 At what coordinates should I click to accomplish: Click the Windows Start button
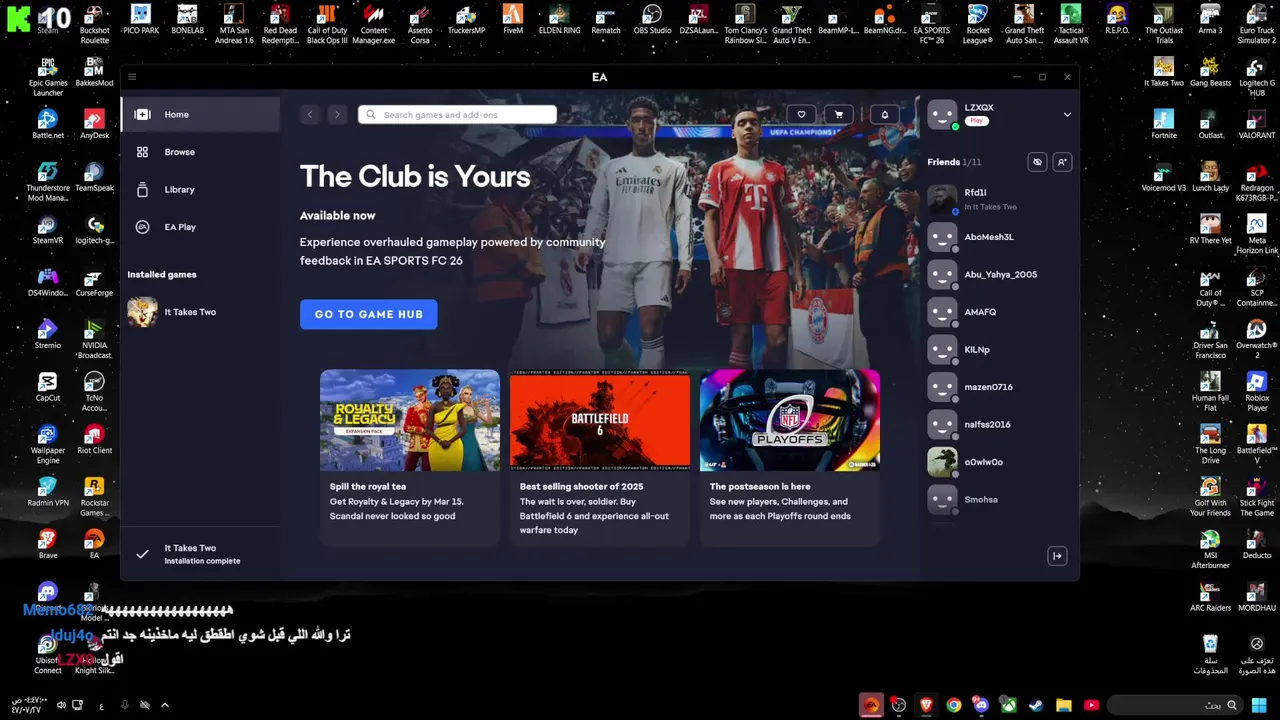1259,705
